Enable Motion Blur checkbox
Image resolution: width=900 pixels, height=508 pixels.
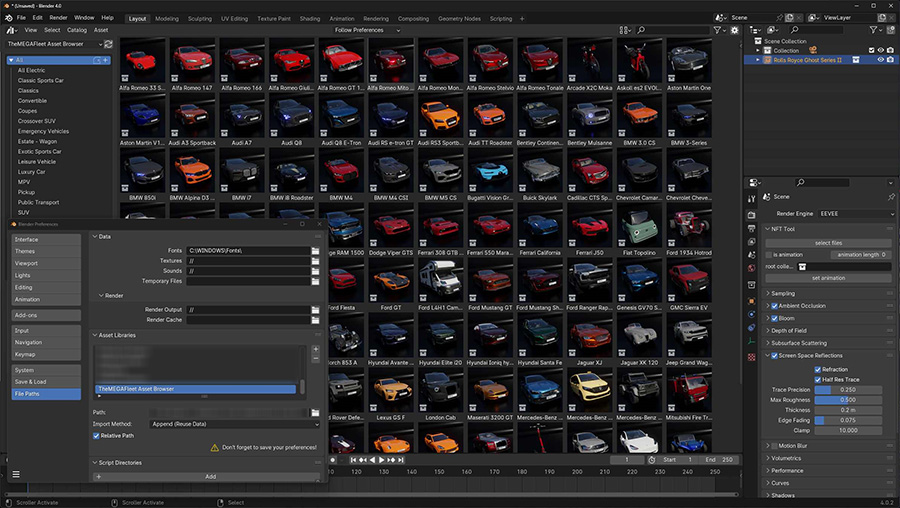coord(774,446)
